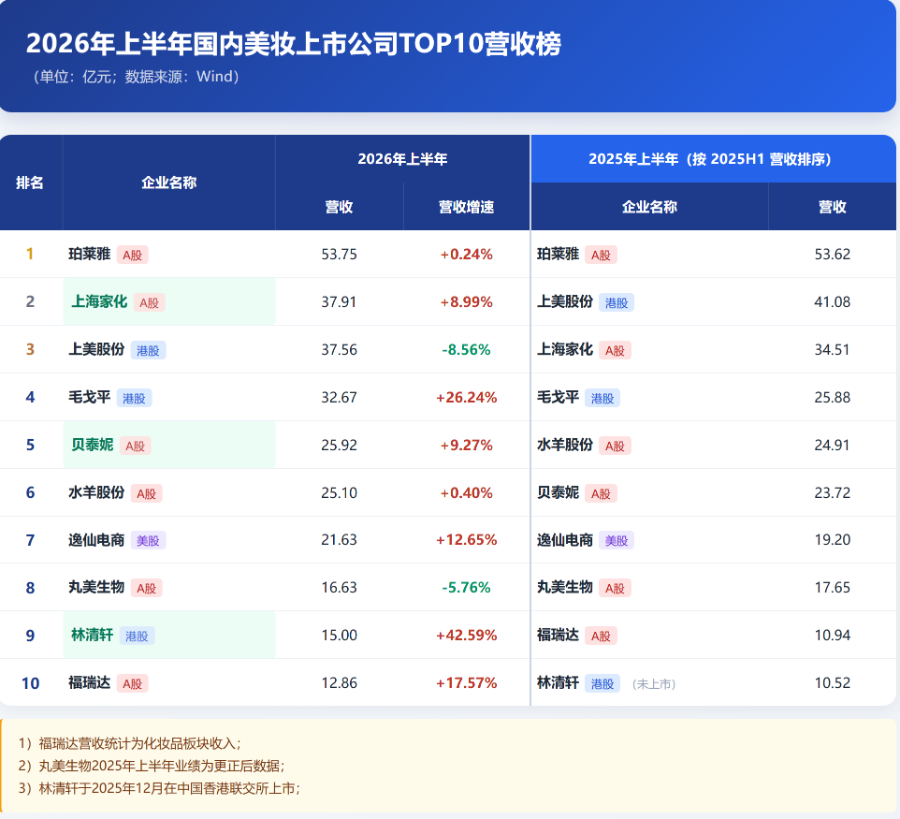Open 珀莱雅 company name at rank 1
Screen dimensions: 900x819
click(x=89, y=254)
